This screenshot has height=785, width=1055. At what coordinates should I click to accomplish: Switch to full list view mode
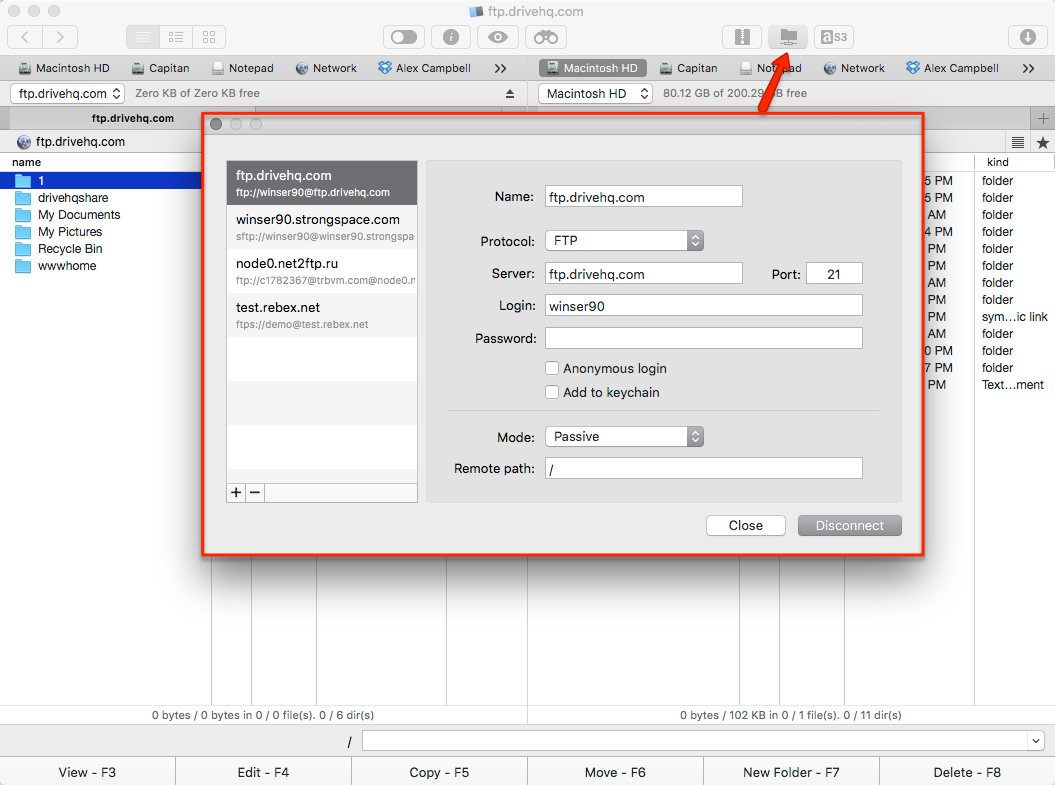tap(143, 37)
